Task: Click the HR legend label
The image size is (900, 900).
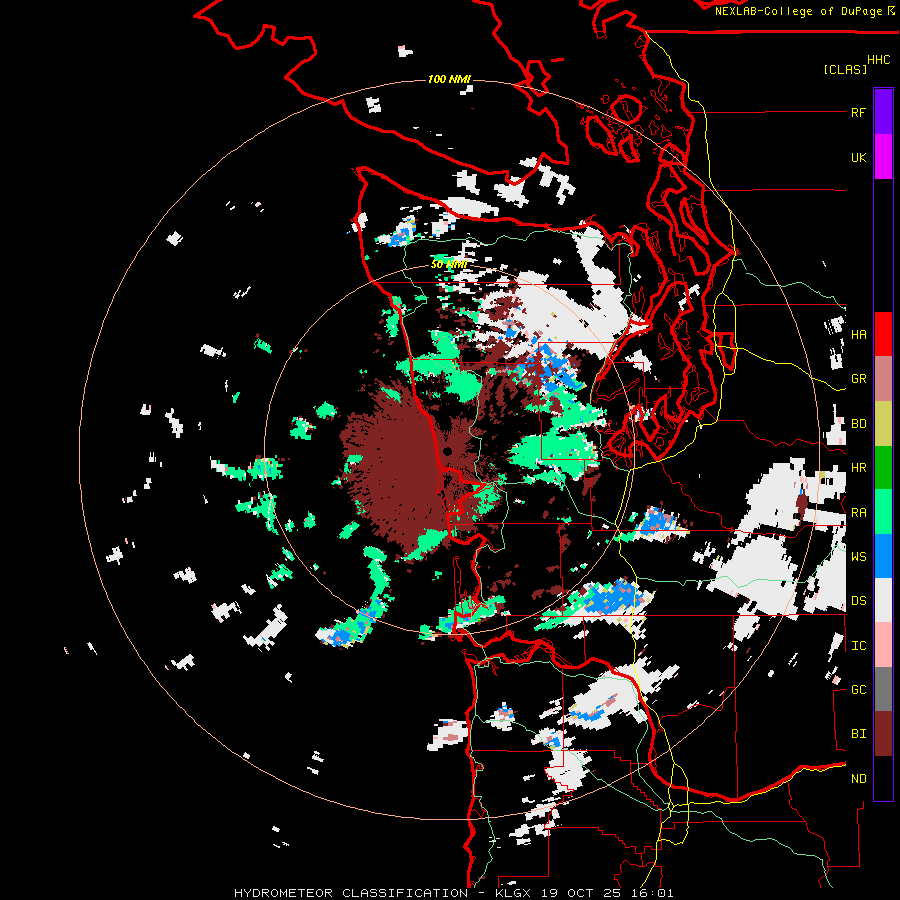Action: 858,468
